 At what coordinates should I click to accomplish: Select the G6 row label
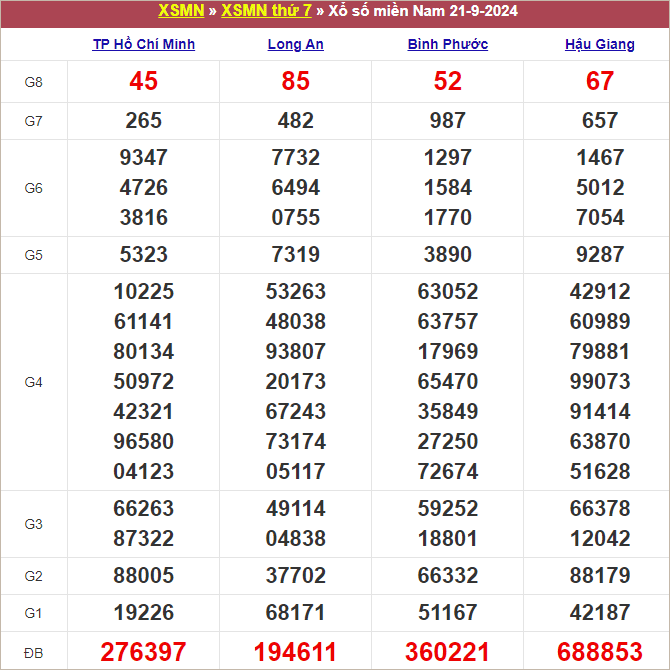(33, 188)
